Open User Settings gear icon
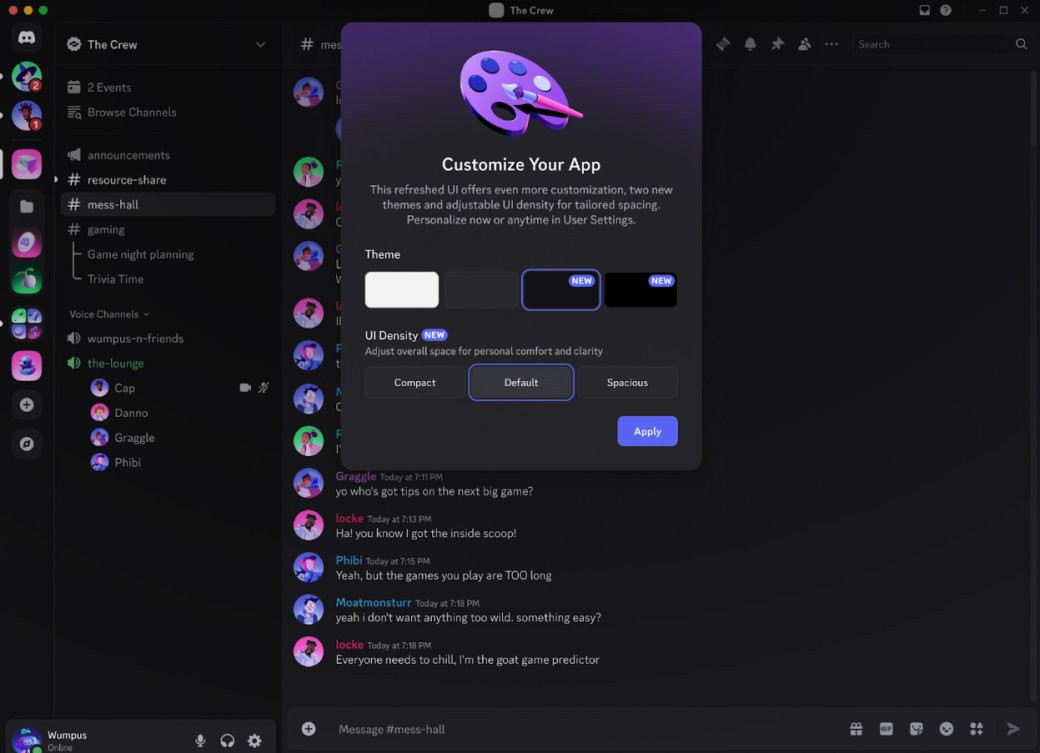The height and width of the screenshot is (753, 1040). pos(254,741)
